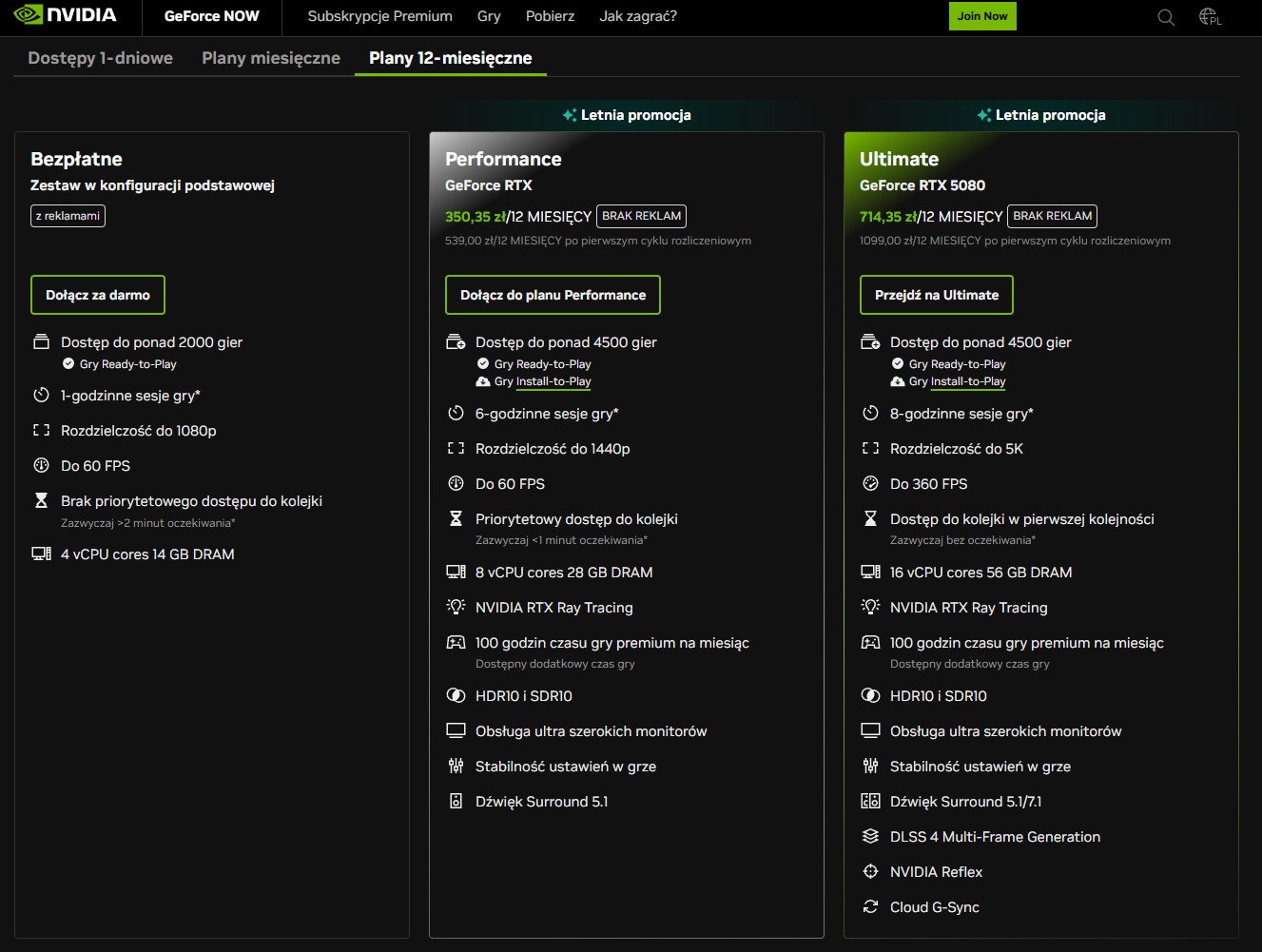Image resolution: width=1262 pixels, height=952 pixels.
Task: Open 'Jak zagrać?' menu item
Action: [638, 16]
